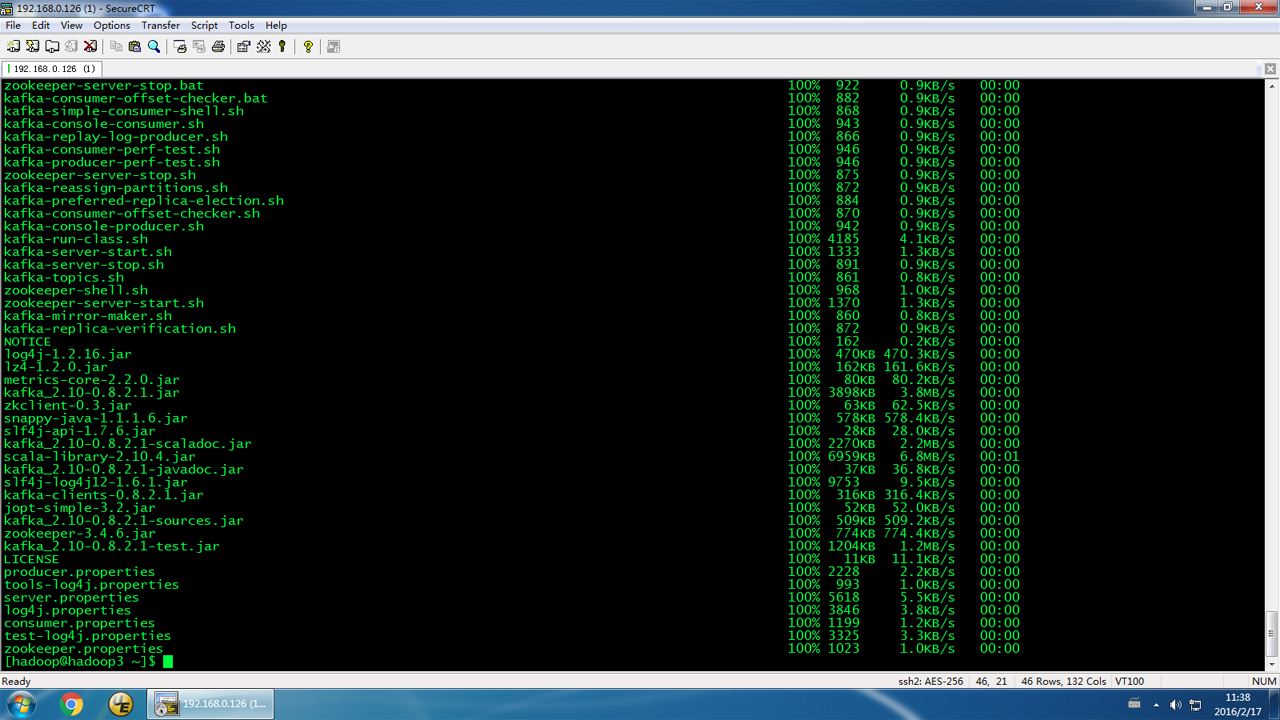The image size is (1280, 720).
Task: Click the producer.properties filename
Action: click(79, 572)
